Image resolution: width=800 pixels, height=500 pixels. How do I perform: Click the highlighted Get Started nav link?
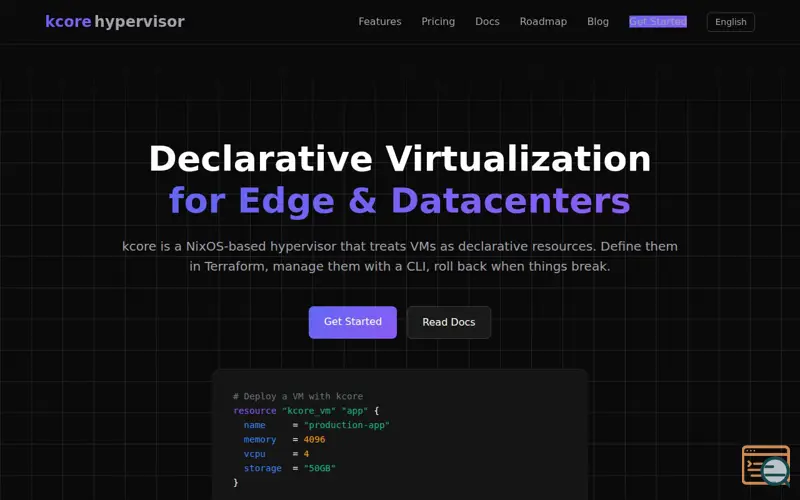coord(658,21)
